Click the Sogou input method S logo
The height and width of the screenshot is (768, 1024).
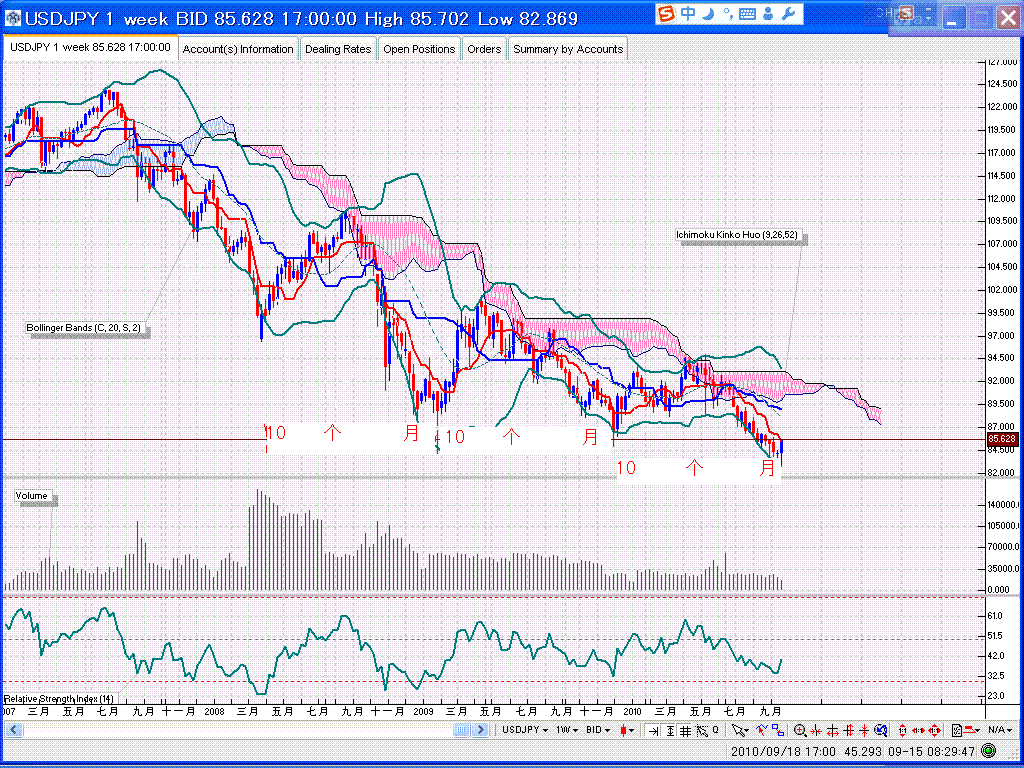(x=668, y=14)
